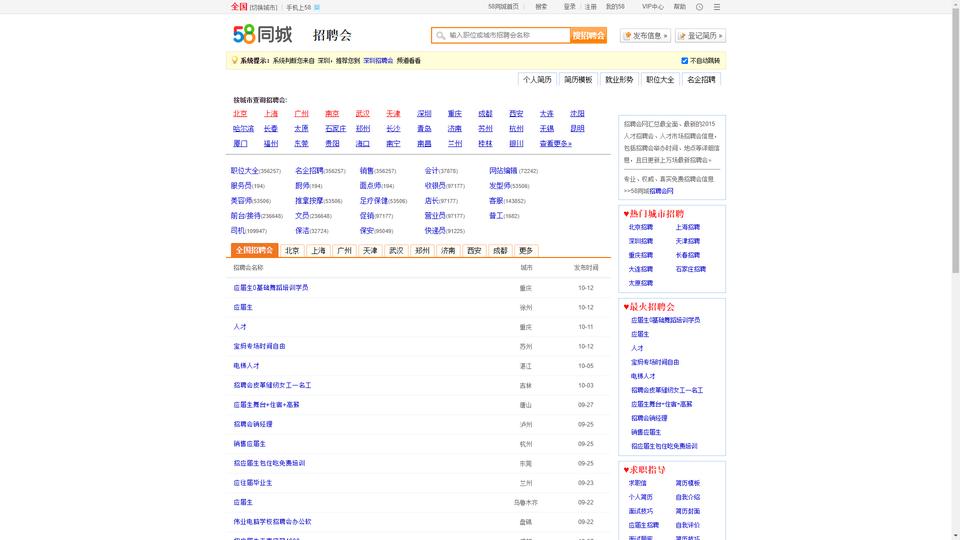The image size is (960, 540).
Task: Click the magnifier icon in search box
Action: click(x=440, y=36)
